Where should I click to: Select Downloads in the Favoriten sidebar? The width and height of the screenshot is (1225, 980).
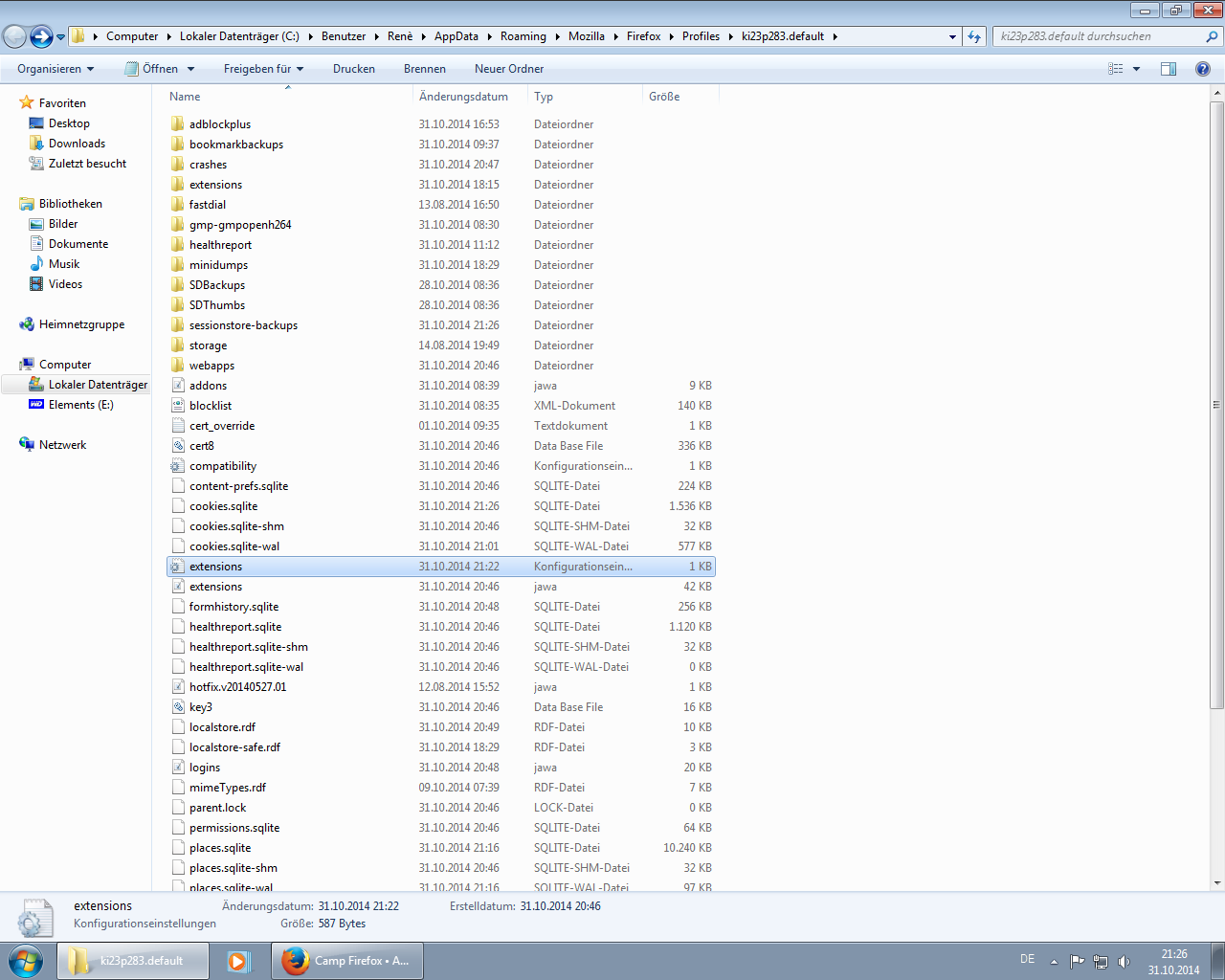tap(77, 144)
